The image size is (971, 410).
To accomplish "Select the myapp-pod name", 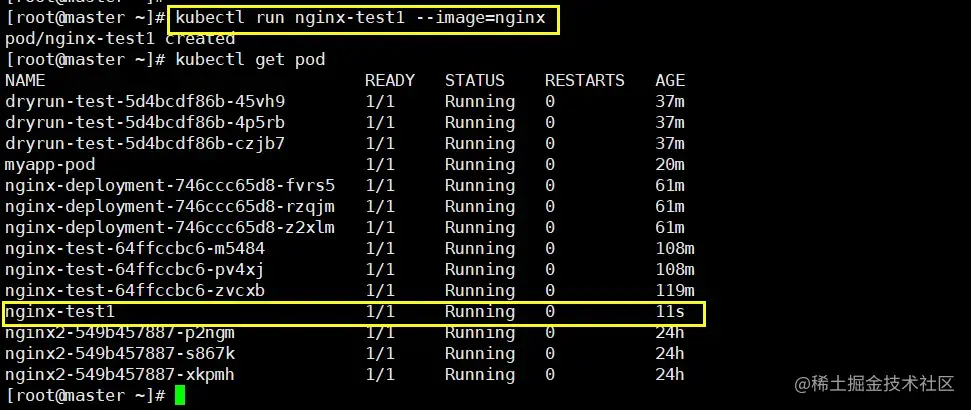I will (50, 165).
